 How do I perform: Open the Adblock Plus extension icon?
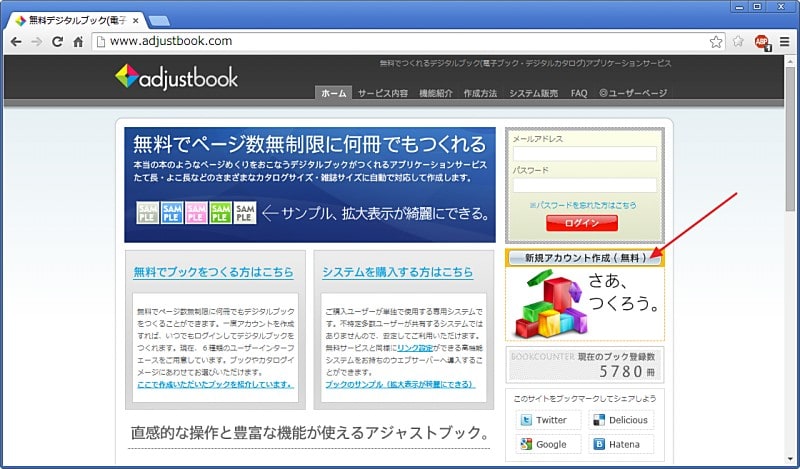point(761,42)
